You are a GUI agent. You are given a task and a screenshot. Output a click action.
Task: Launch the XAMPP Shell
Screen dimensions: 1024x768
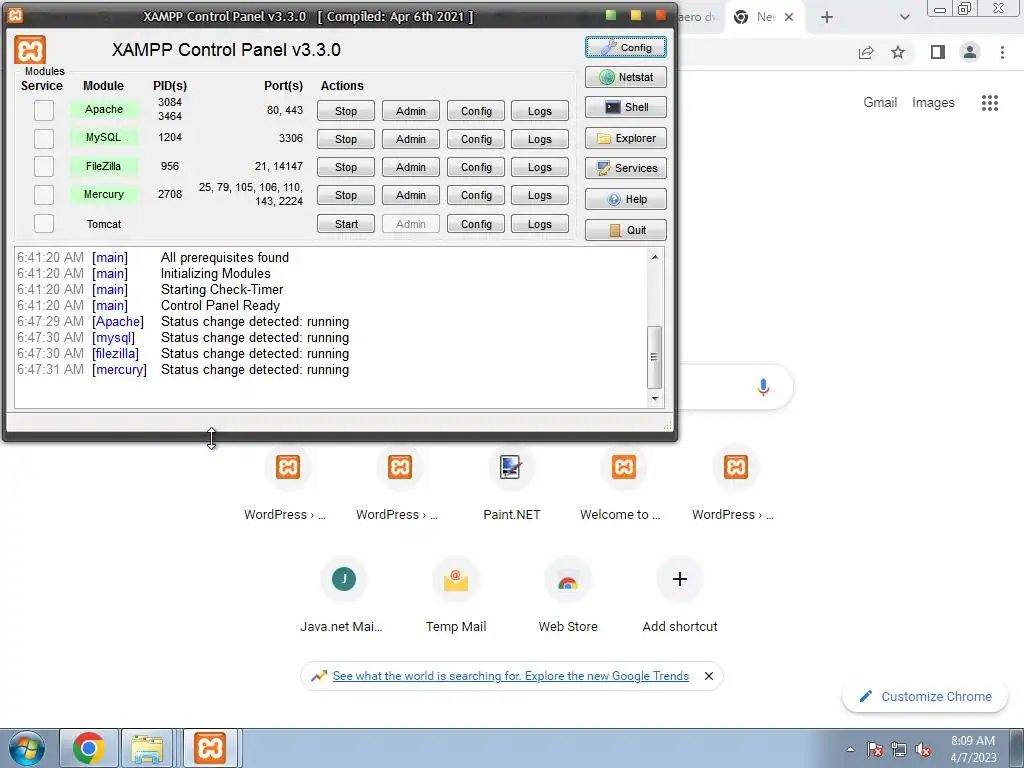tap(626, 107)
